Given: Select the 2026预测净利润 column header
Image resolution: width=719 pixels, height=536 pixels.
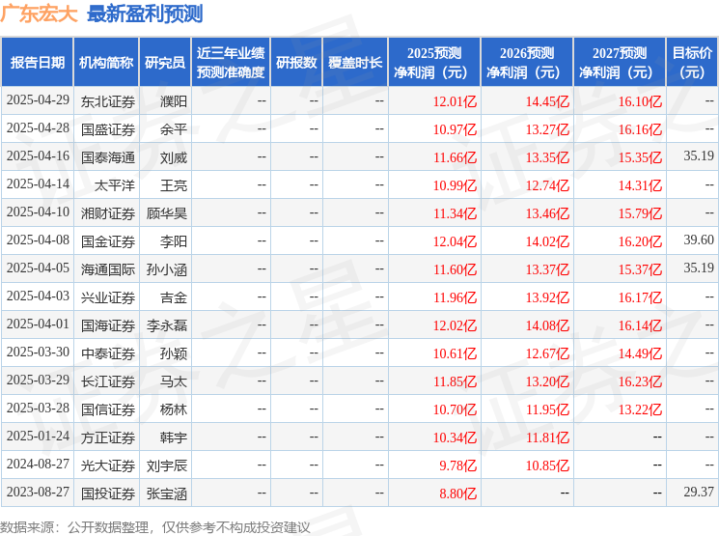Looking at the screenshot, I should tap(527, 62).
